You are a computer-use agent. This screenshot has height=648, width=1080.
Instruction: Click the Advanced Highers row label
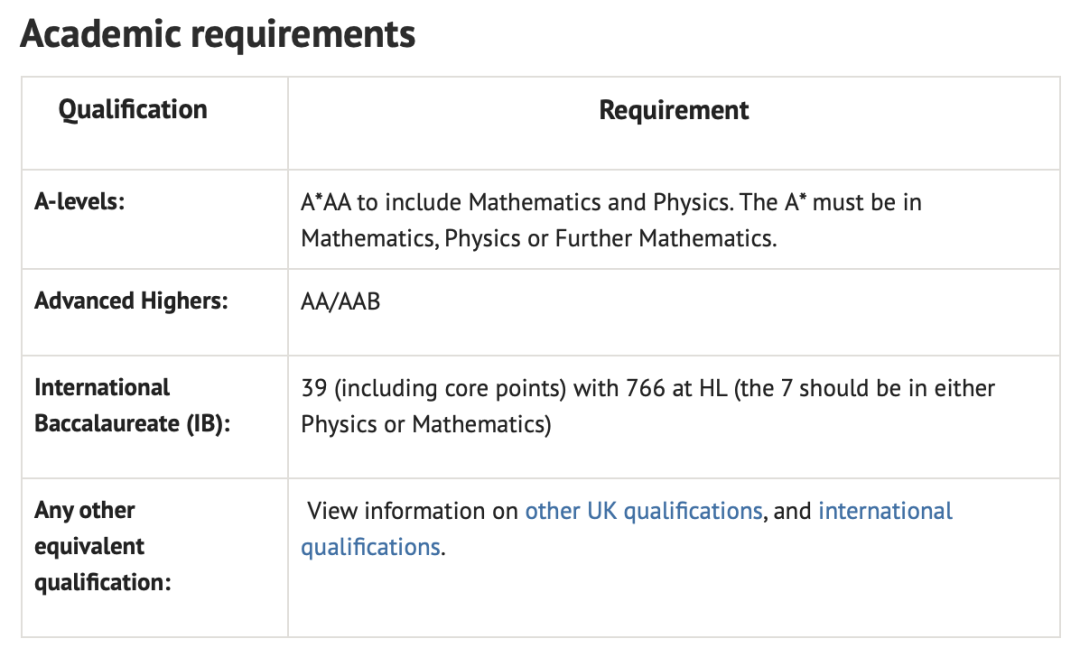(x=131, y=301)
